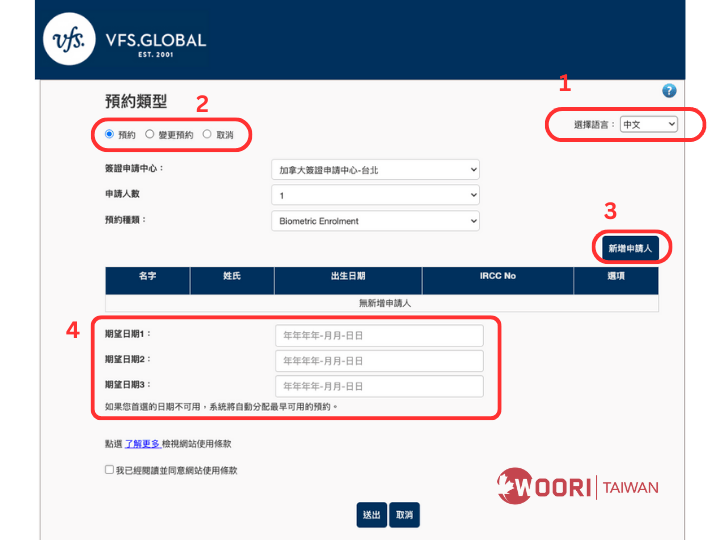Select the 預約 radio button

coord(109,134)
